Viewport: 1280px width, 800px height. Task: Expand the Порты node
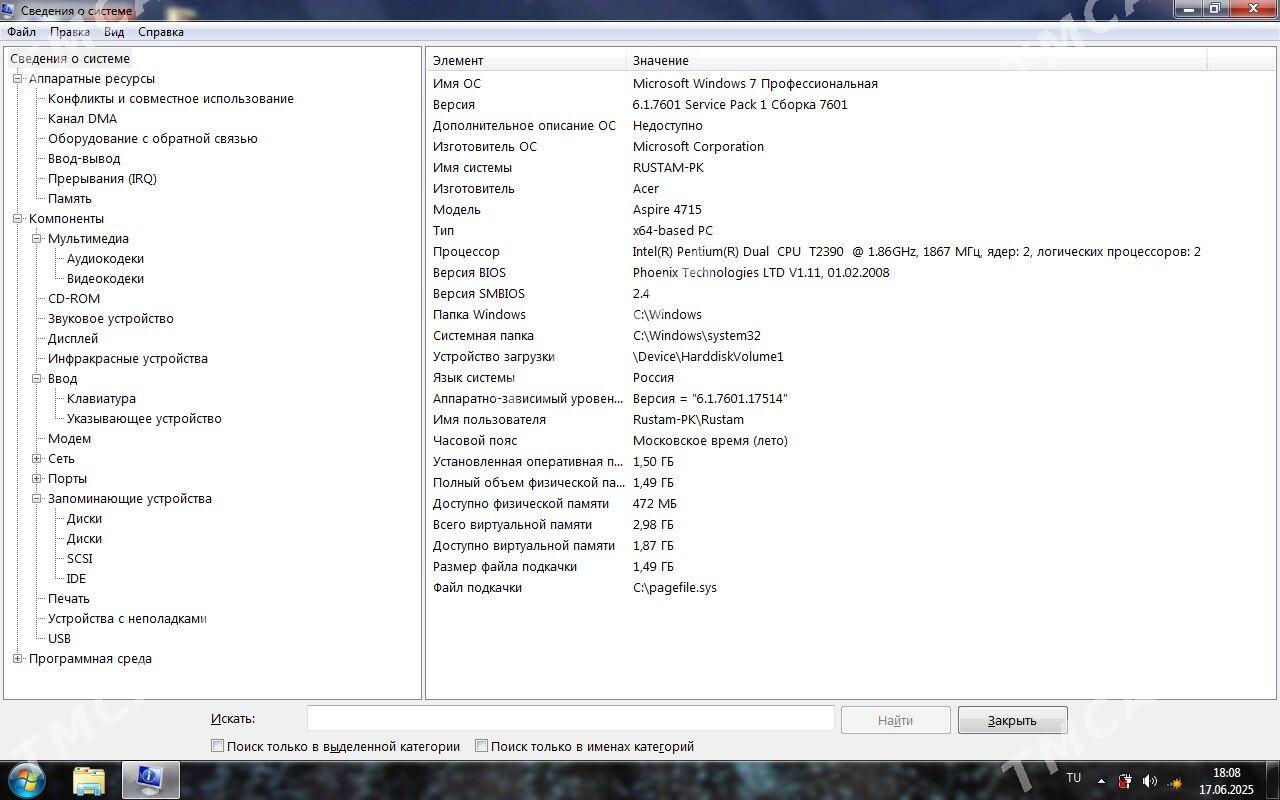click(36, 479)
